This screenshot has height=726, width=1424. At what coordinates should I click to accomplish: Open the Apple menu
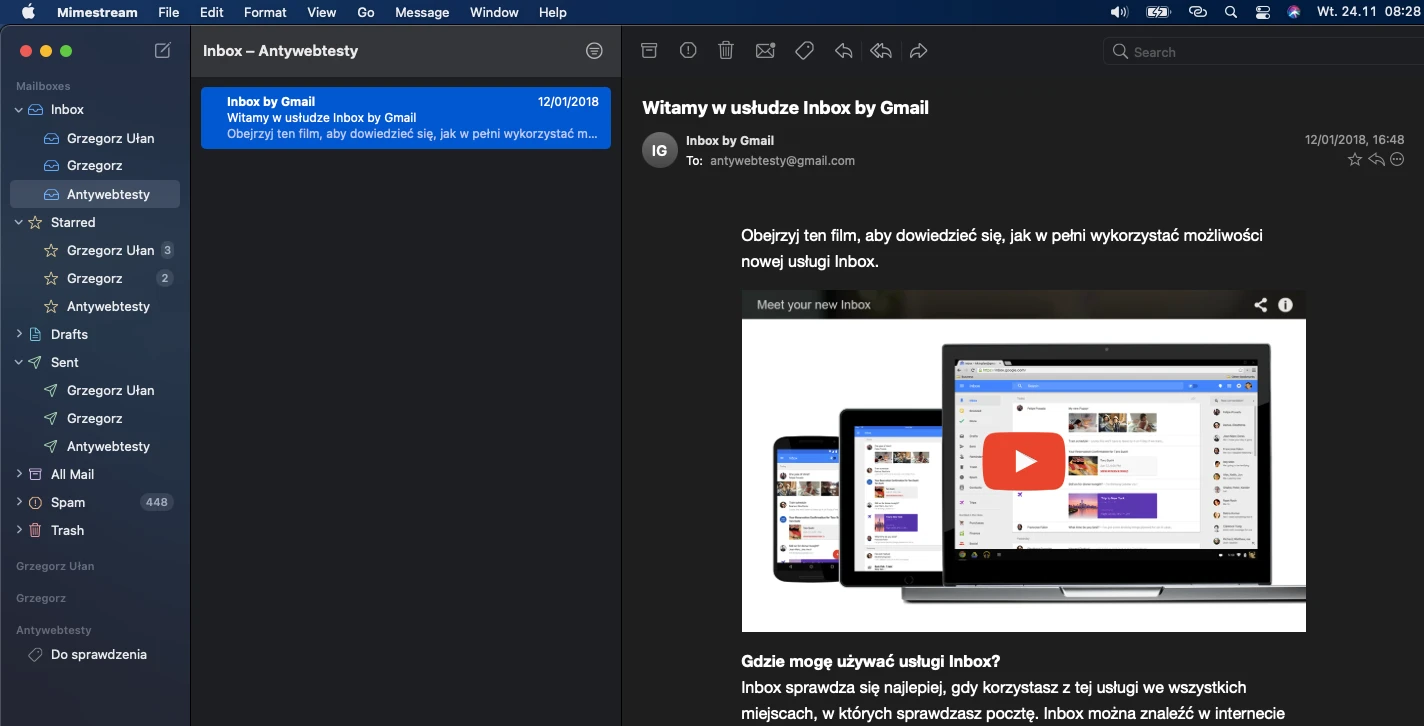coord(28,12)
